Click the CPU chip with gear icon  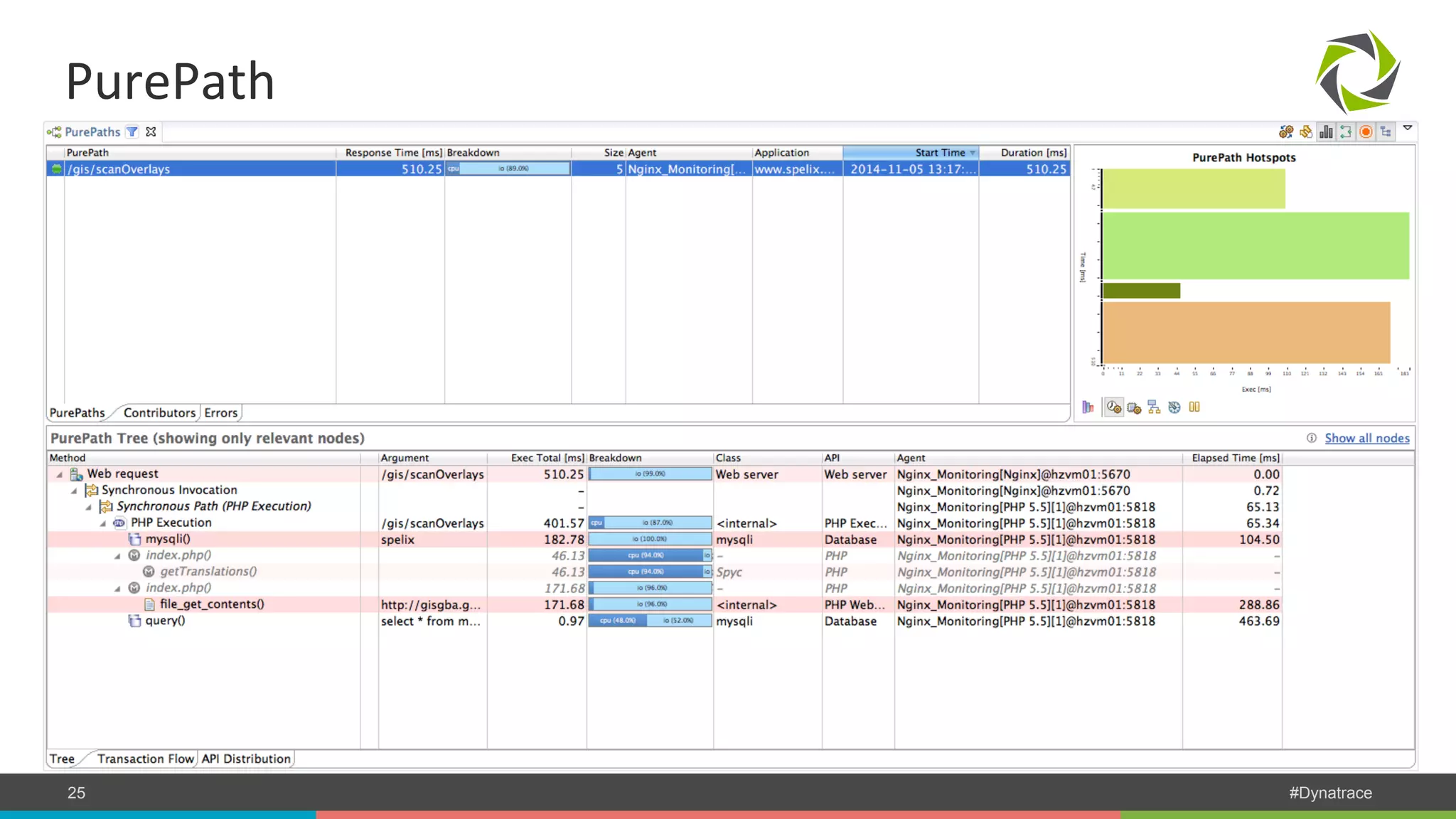pyautogui.click(x=1134, y=407)
